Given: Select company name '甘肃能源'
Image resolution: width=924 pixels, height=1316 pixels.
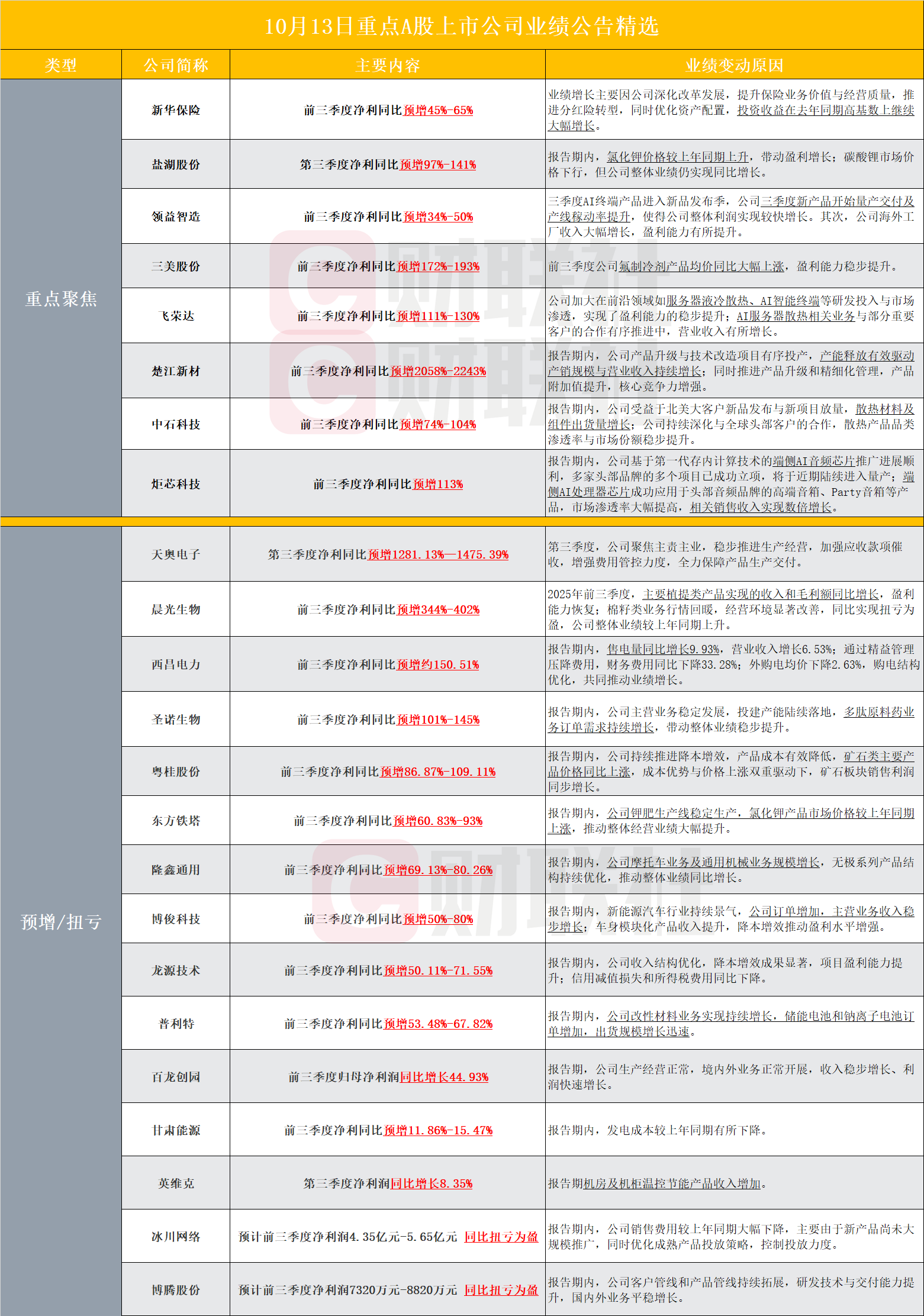Looking at the screenshot, I should coord(176,1130).
